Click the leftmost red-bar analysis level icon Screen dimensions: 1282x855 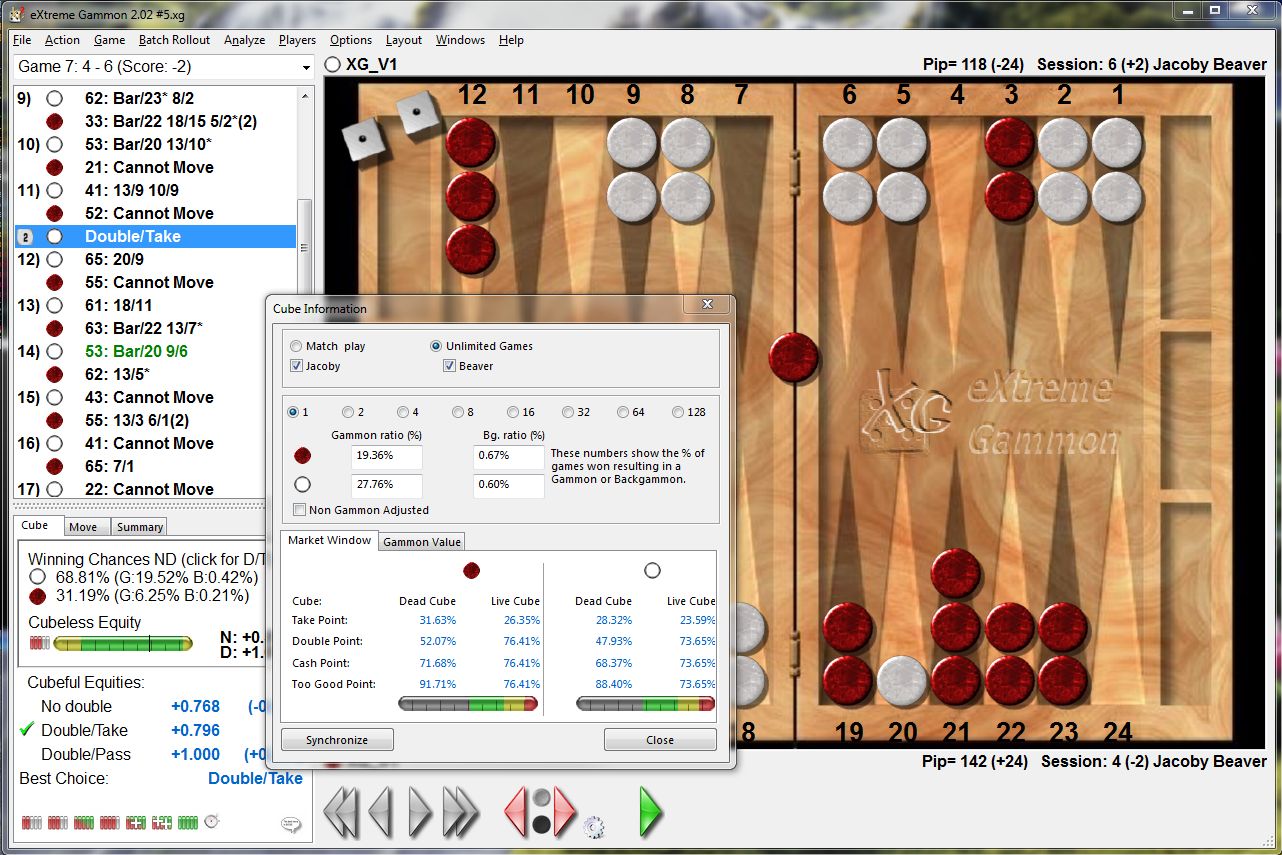coord(32,822)
